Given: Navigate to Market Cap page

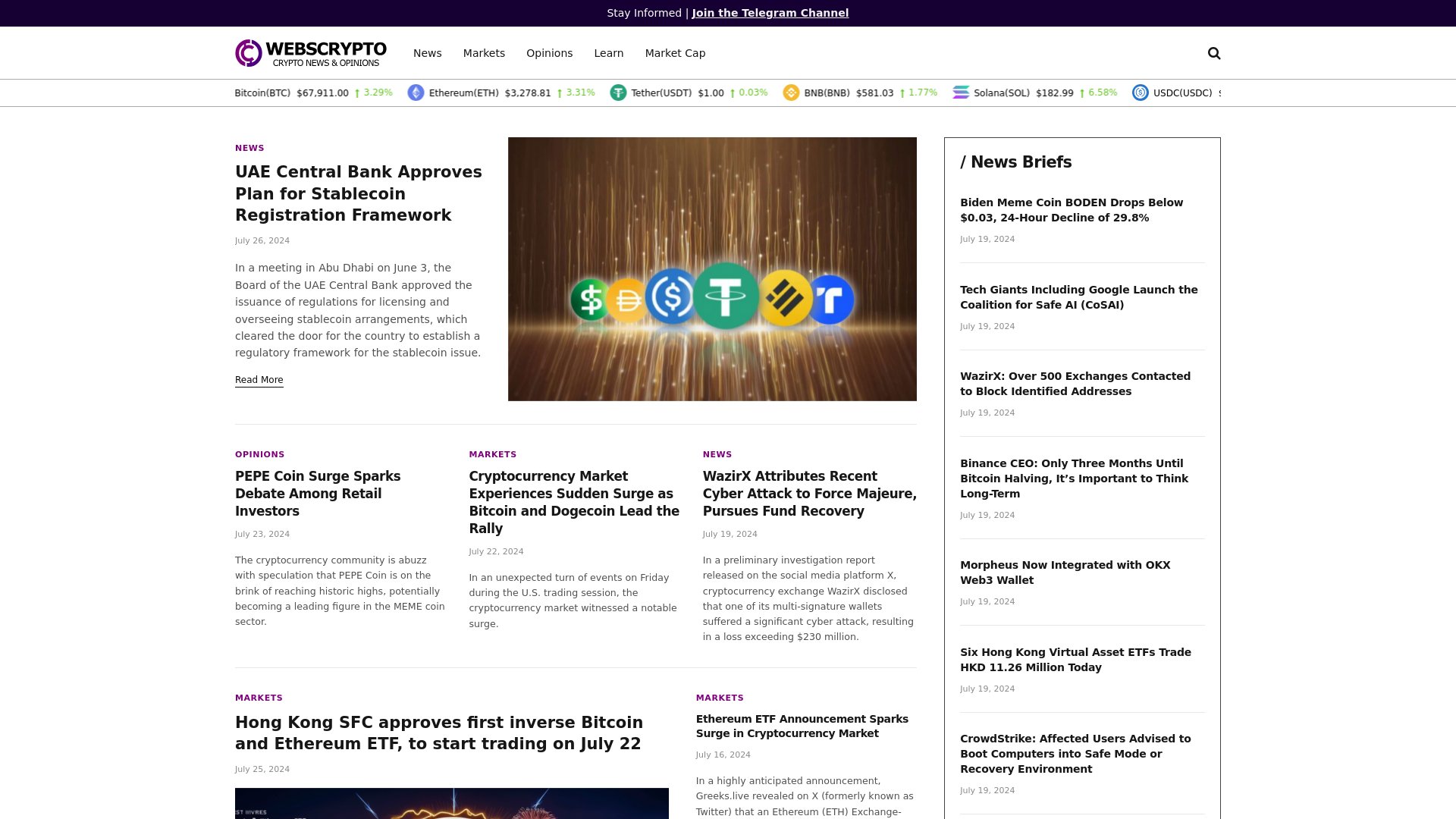Looking at the screenshot, I should click(676, 53).
